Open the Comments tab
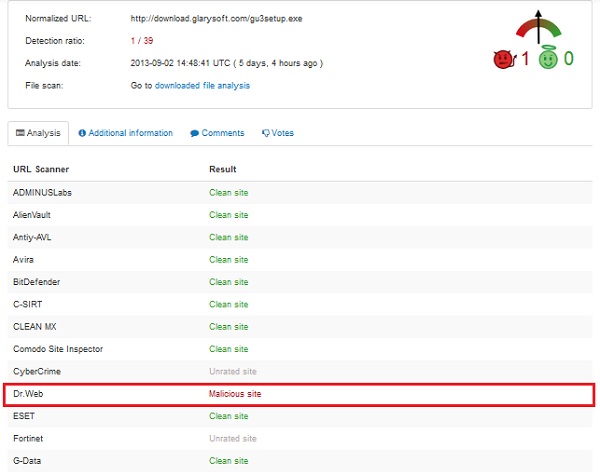 tap(217, 133)
